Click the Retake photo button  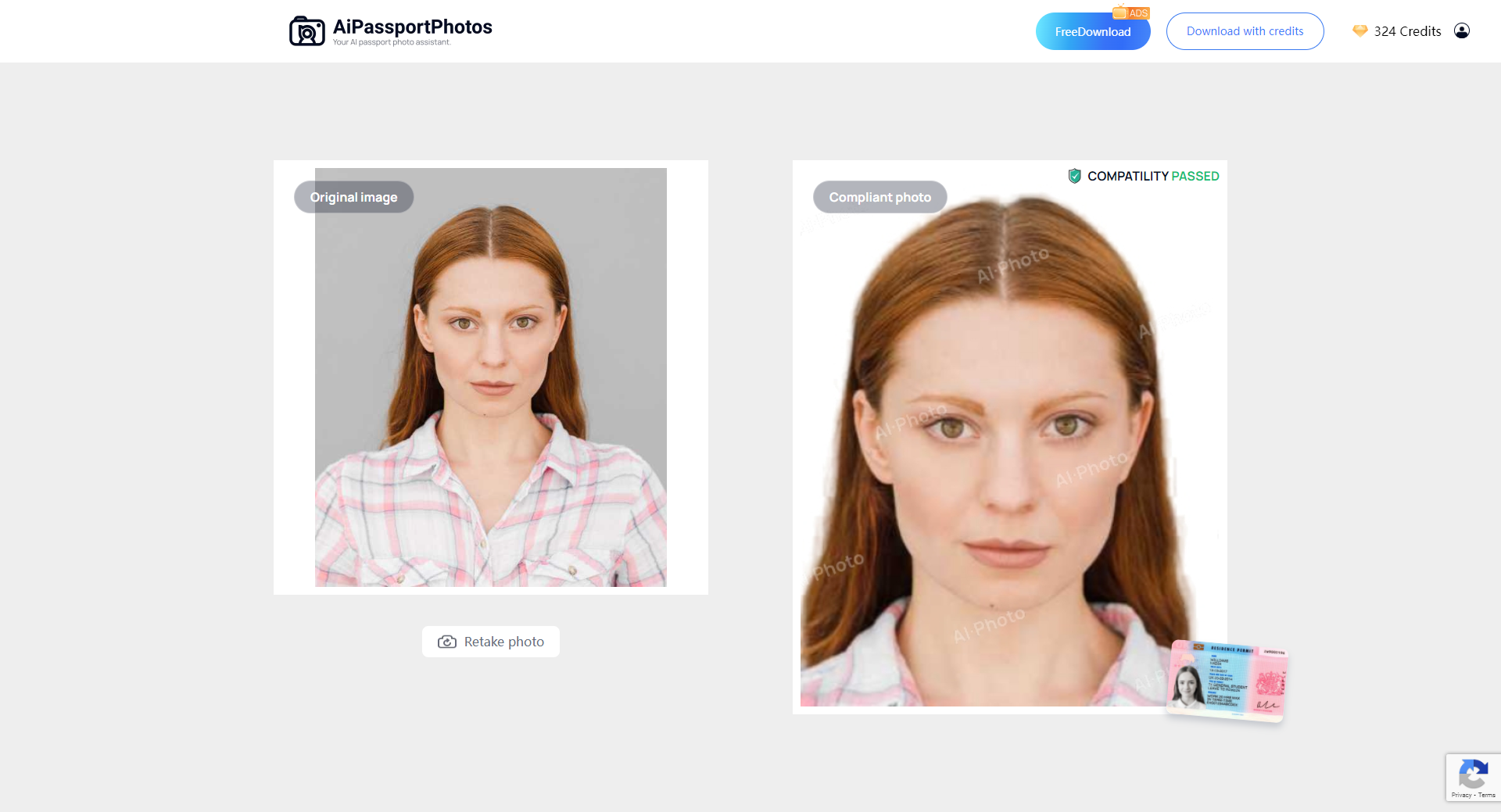click(x=491, y=642)
